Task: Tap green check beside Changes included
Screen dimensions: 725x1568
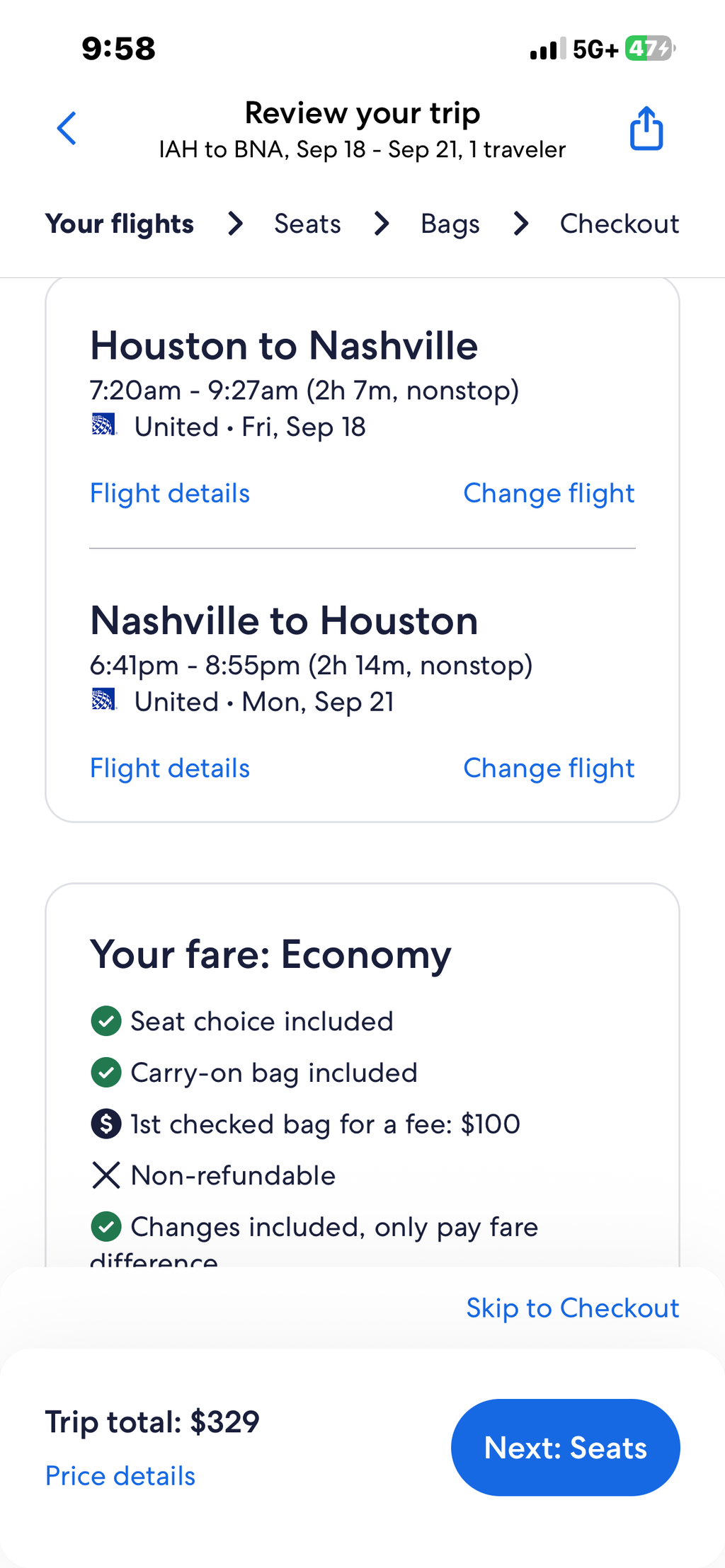Action: pos(106,1227)
